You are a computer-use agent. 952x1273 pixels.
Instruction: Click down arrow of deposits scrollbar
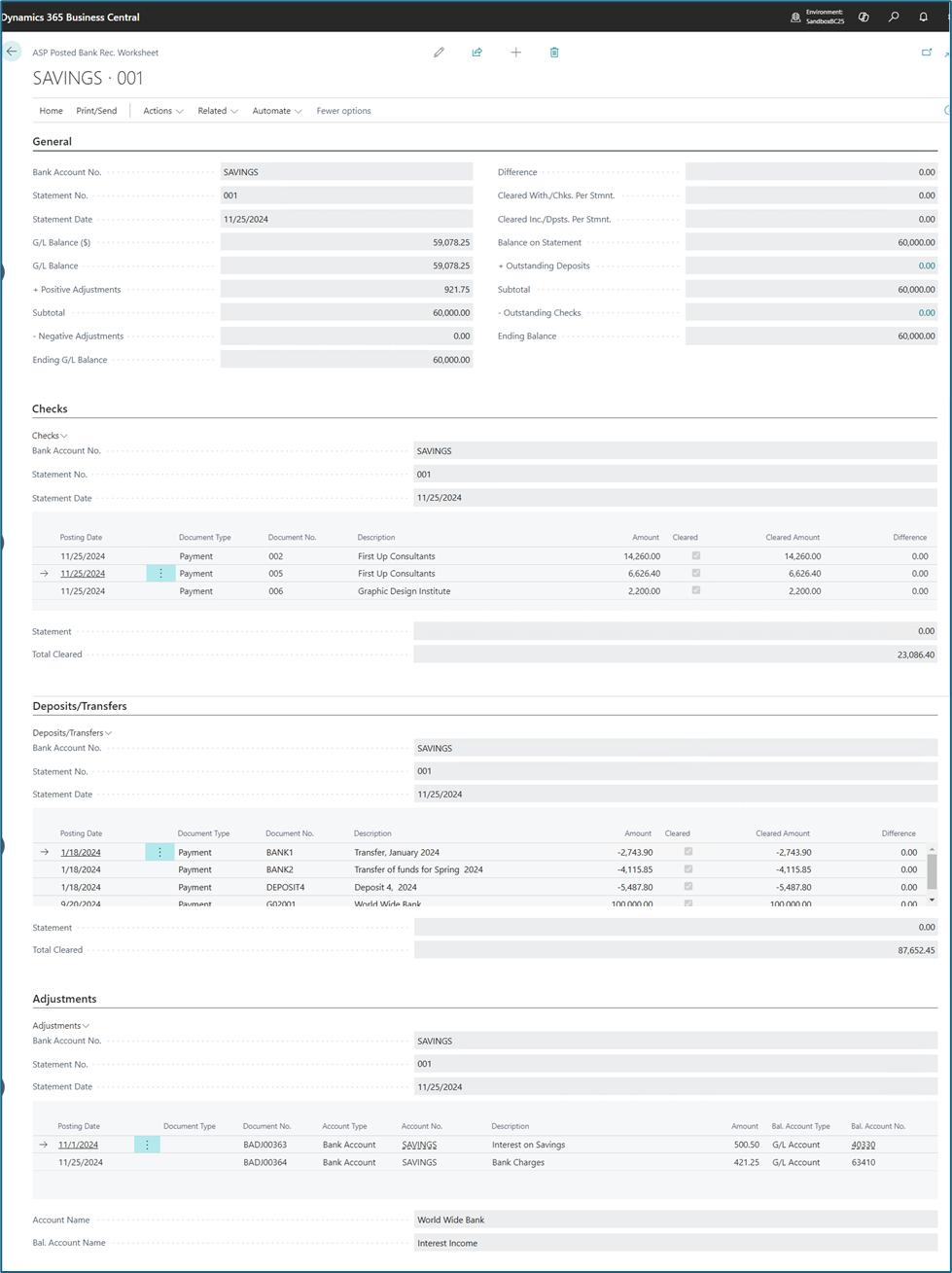pyautogui.click(x=932, y=901)
